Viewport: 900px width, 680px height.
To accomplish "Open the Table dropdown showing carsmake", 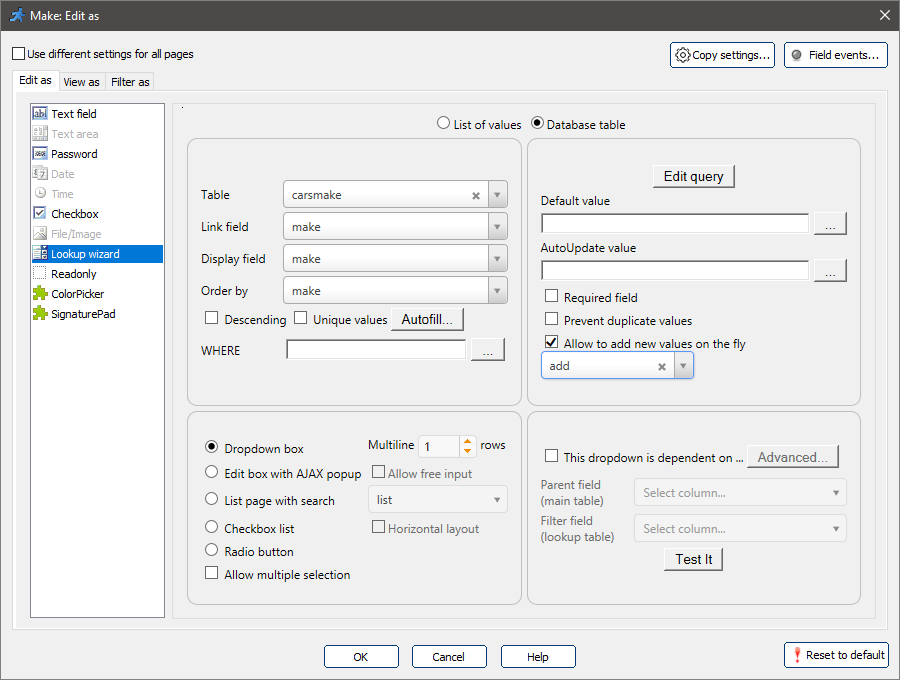I will pos(497,194).
